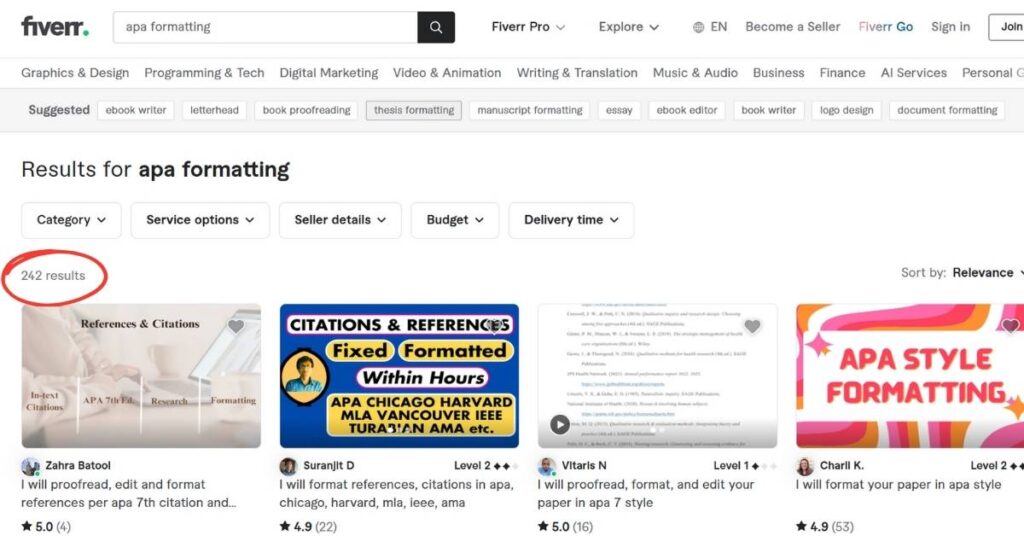This screenshot has width=1024, height=536.
Task: Select the book writer suggestion
Action: pos(769,110)
